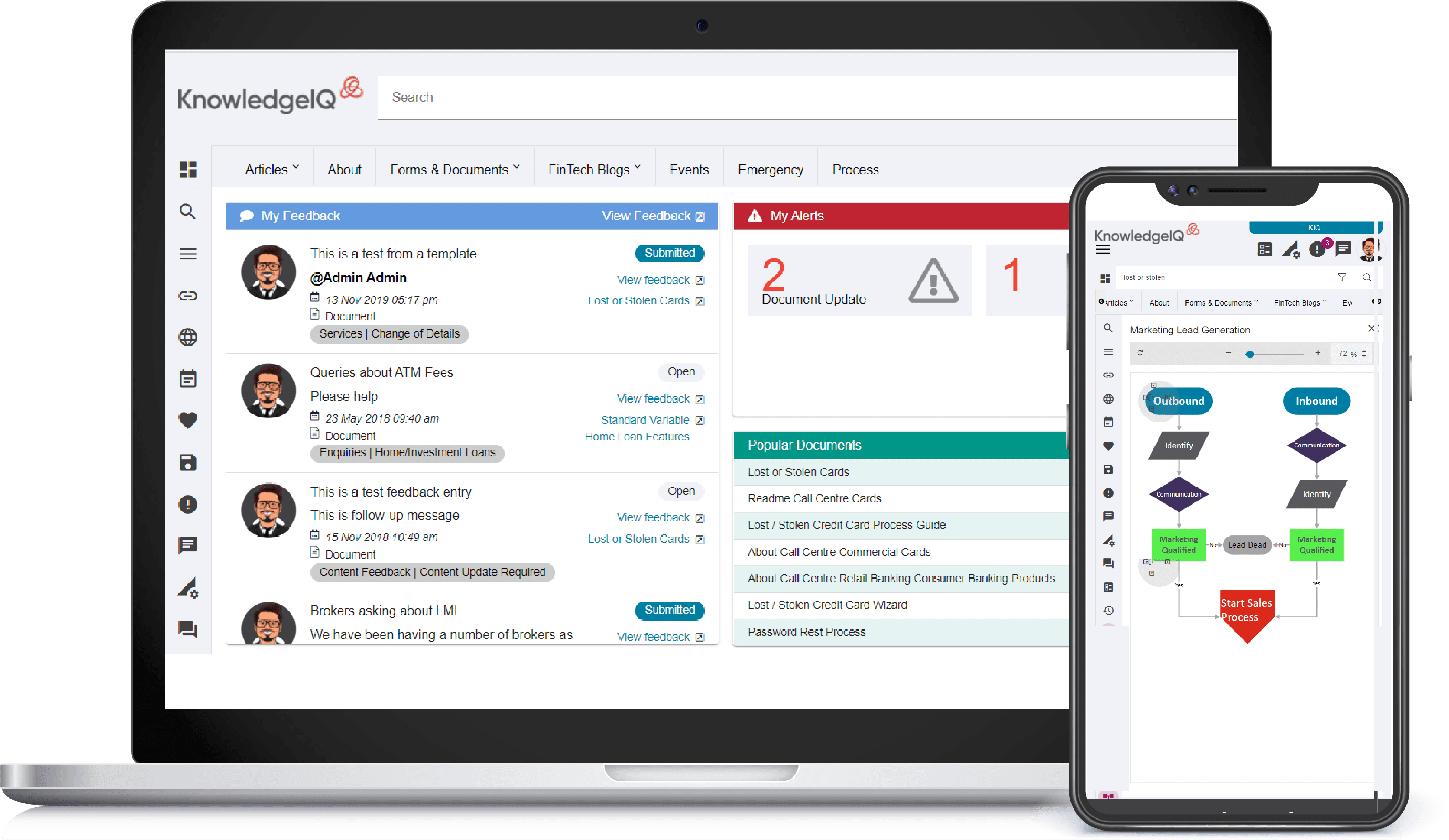Open the single speech-bubble icon in laptop sidebar
The height and width of the screenshot is (840, 1449).
coord(188,545)
